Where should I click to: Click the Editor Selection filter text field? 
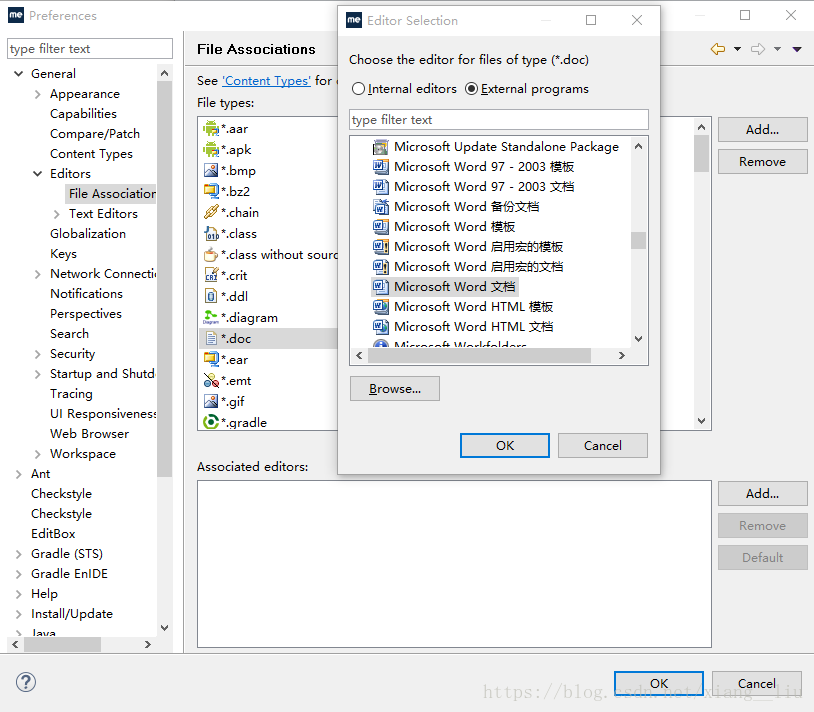tap(499, 120)
